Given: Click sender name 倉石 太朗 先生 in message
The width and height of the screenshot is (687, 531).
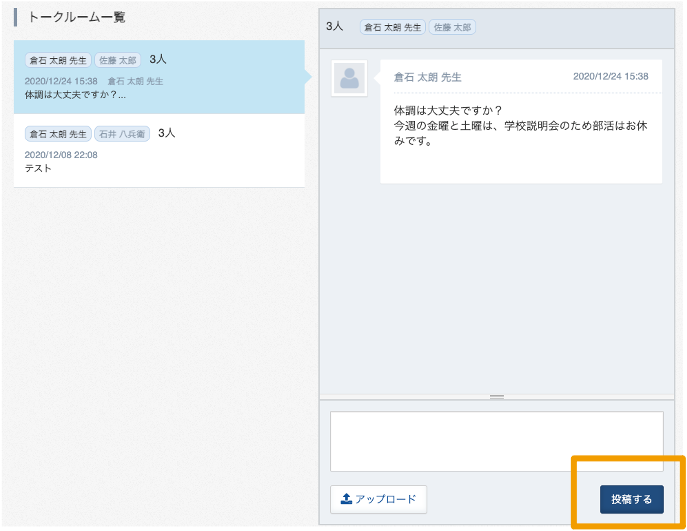Looking at the screenshot, I should pos(428,78).
